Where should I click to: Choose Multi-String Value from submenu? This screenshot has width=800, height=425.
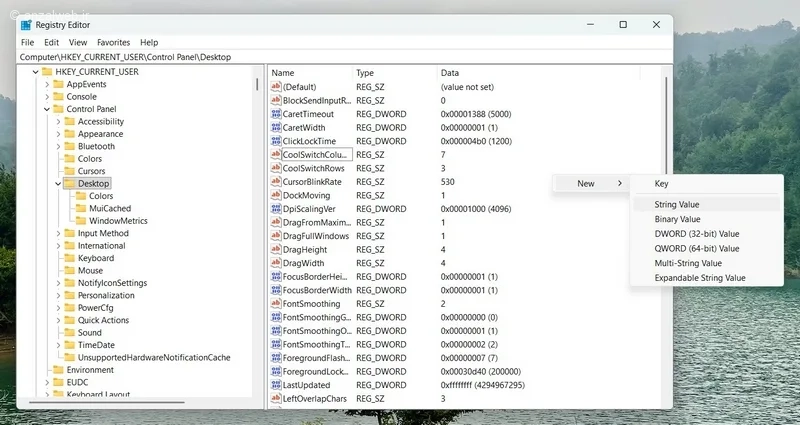707,263
